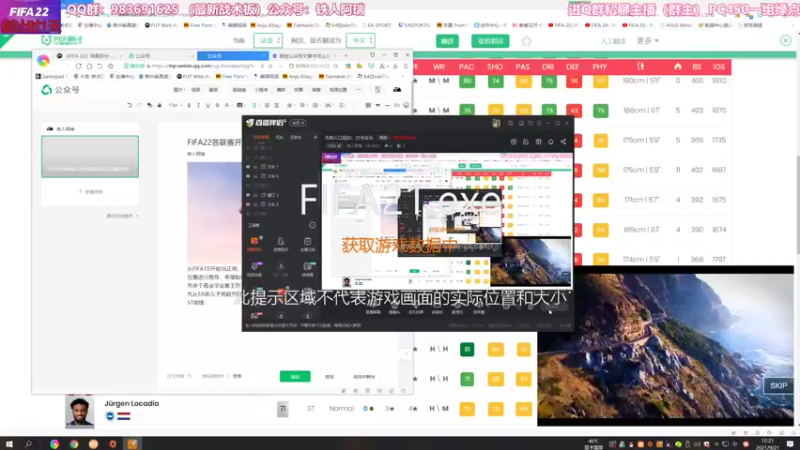The image size is (800, 450).
Task: Open Chrome from the Windows taskbar
Action: click(x=74, y=444)
